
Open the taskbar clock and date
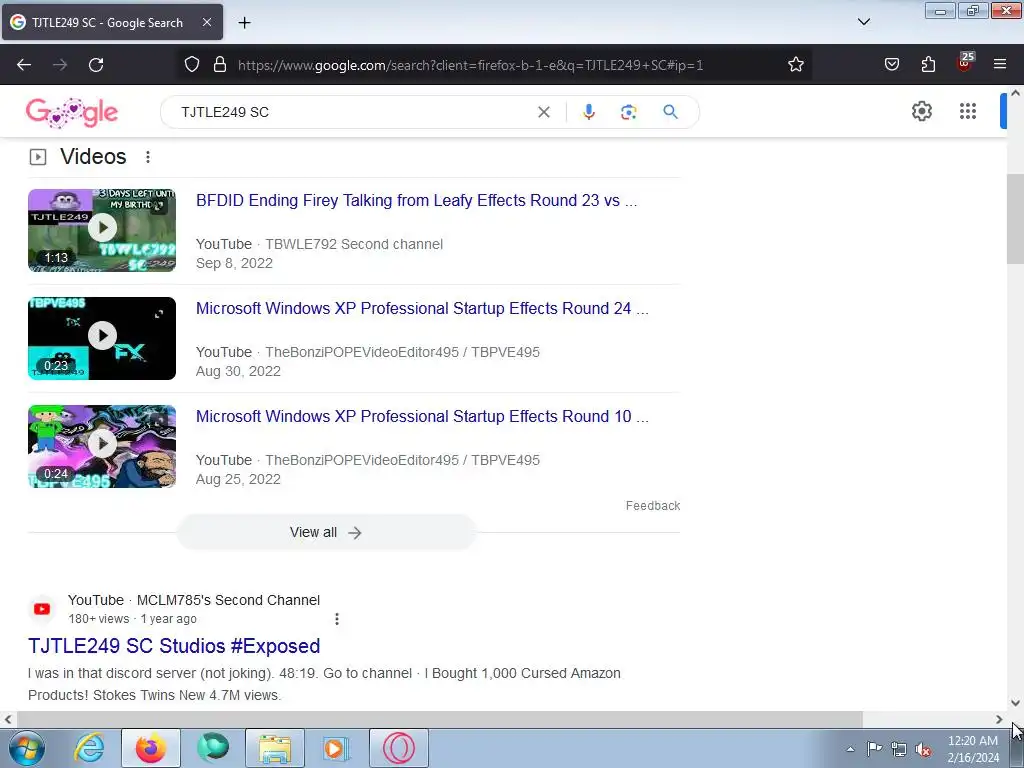(973, 749)
